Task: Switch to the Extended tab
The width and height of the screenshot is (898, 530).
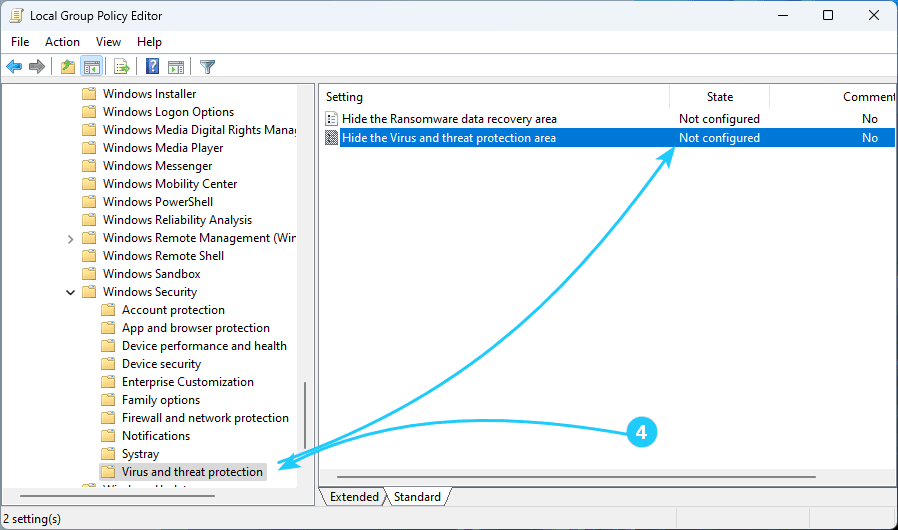Action: tap(354, 497)
